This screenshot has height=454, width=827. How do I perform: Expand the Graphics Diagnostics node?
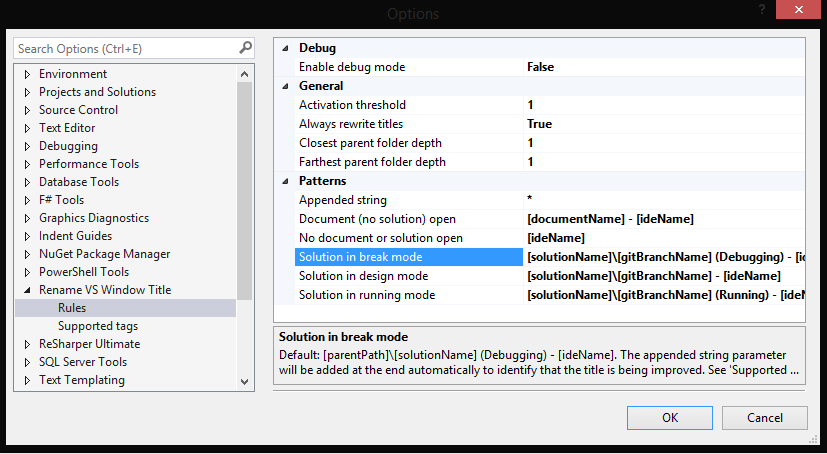[27, 218]
